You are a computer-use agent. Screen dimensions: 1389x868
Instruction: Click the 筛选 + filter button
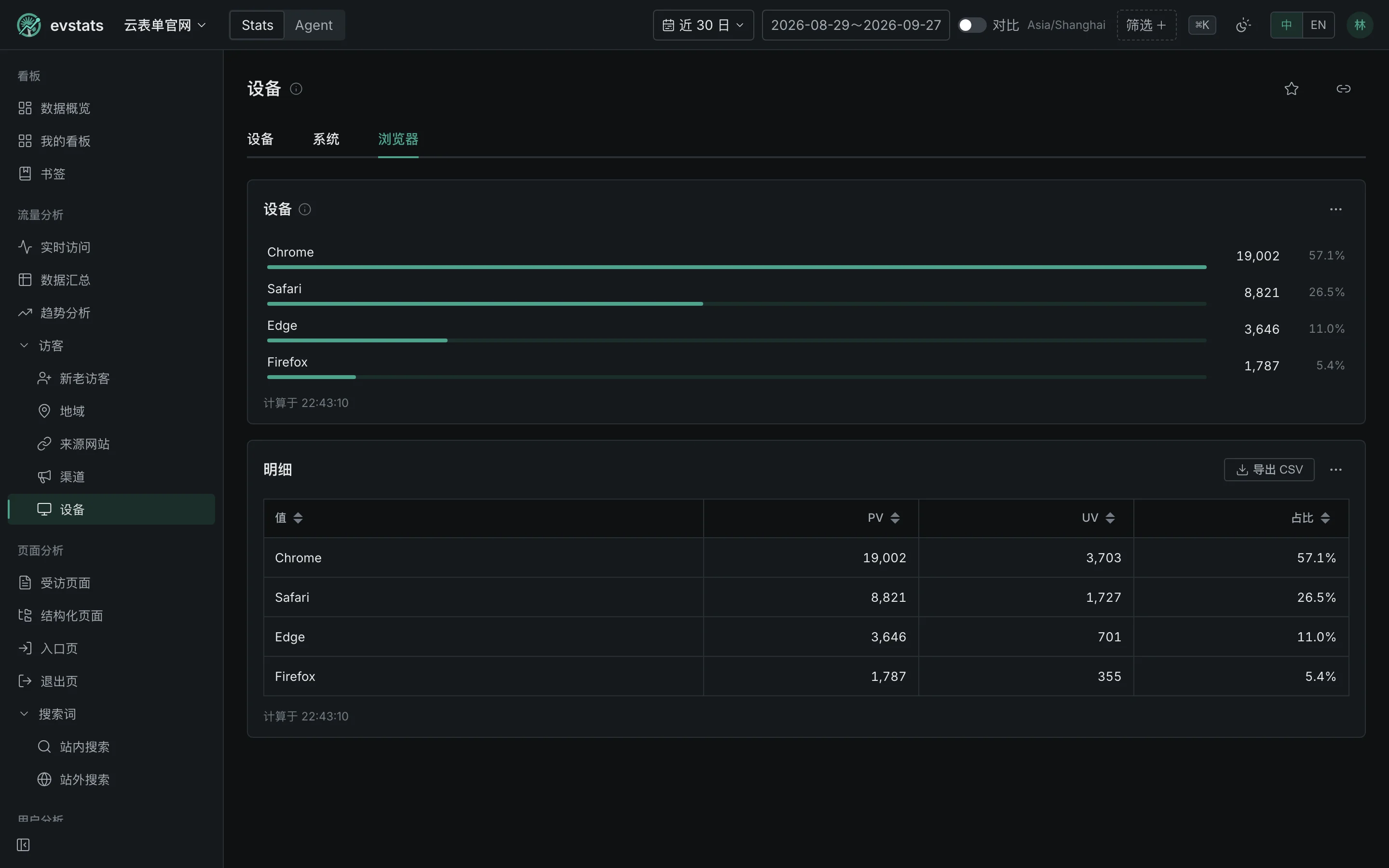point(1146,25)
